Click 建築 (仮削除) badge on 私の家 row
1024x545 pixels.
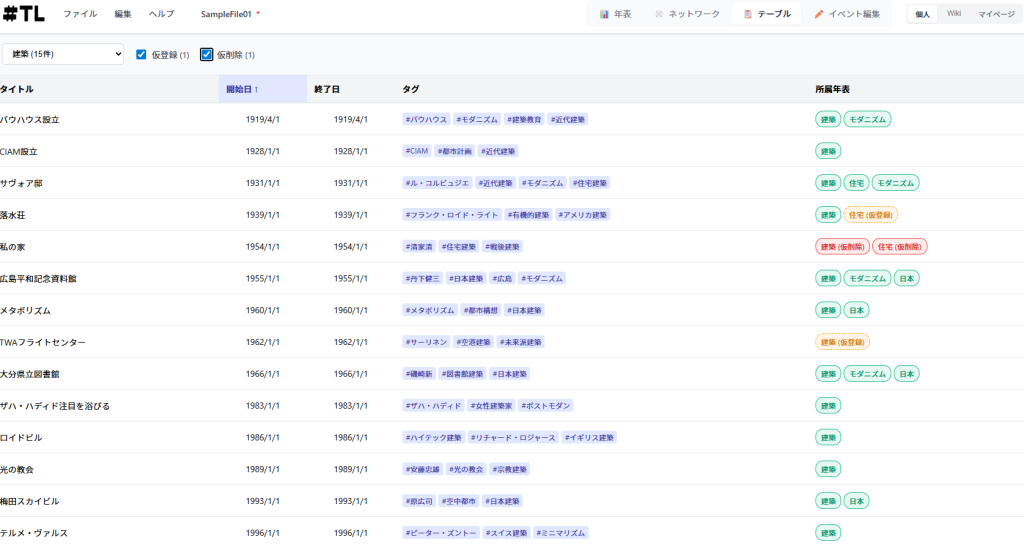pos(842,246)
